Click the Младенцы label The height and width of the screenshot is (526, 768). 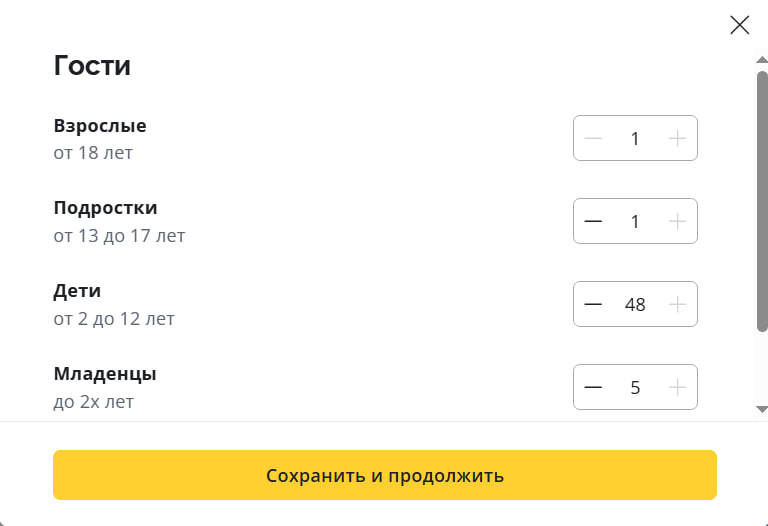[x=105, y=374]
